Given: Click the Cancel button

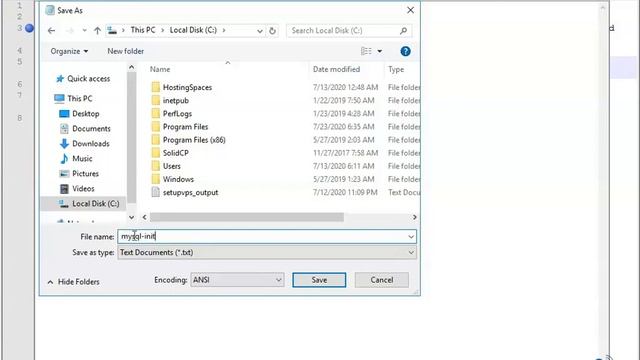Looking at the screenshot, I should (x=382, y=280).
